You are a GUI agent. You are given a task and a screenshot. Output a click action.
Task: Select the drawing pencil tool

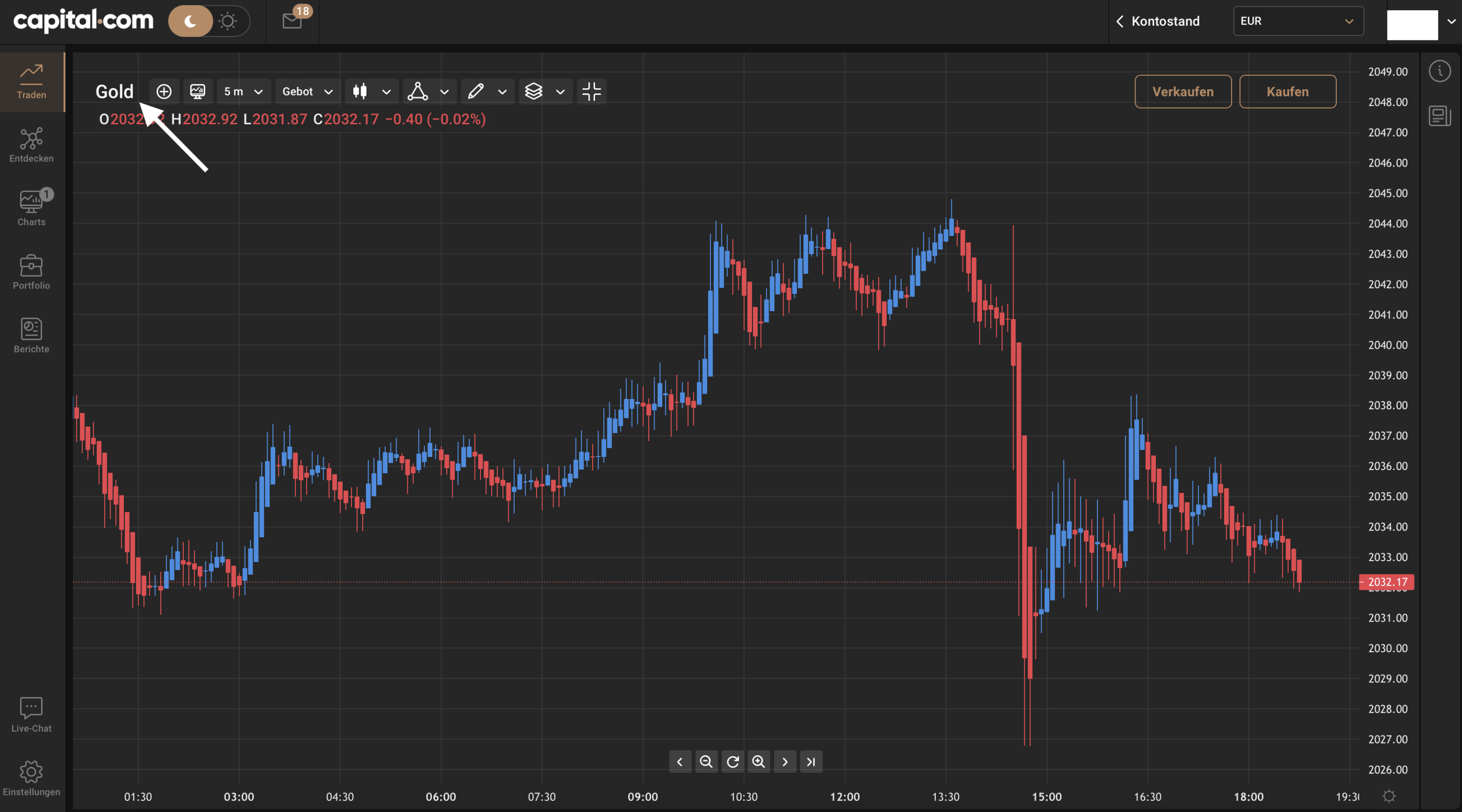tap(476, 92)
